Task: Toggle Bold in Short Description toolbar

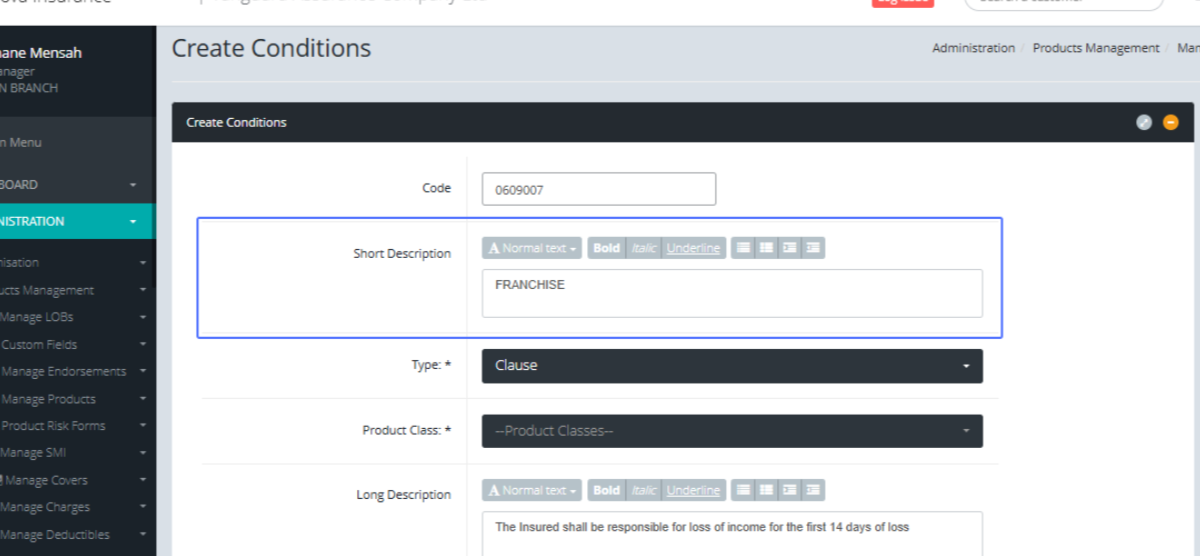Action: [606, 248]
